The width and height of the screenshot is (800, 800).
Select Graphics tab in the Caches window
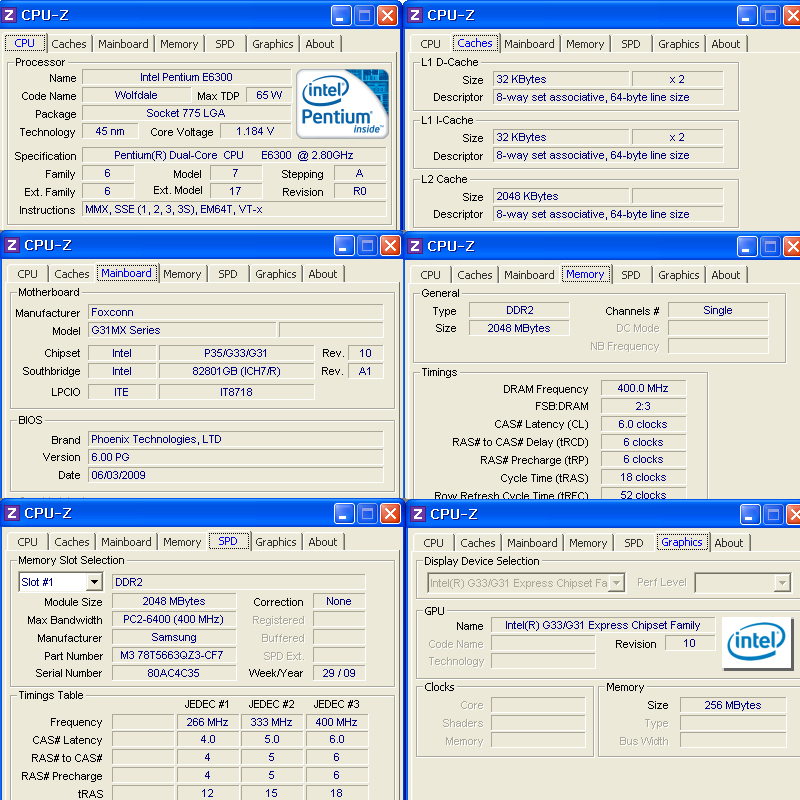tap(679, 44)
